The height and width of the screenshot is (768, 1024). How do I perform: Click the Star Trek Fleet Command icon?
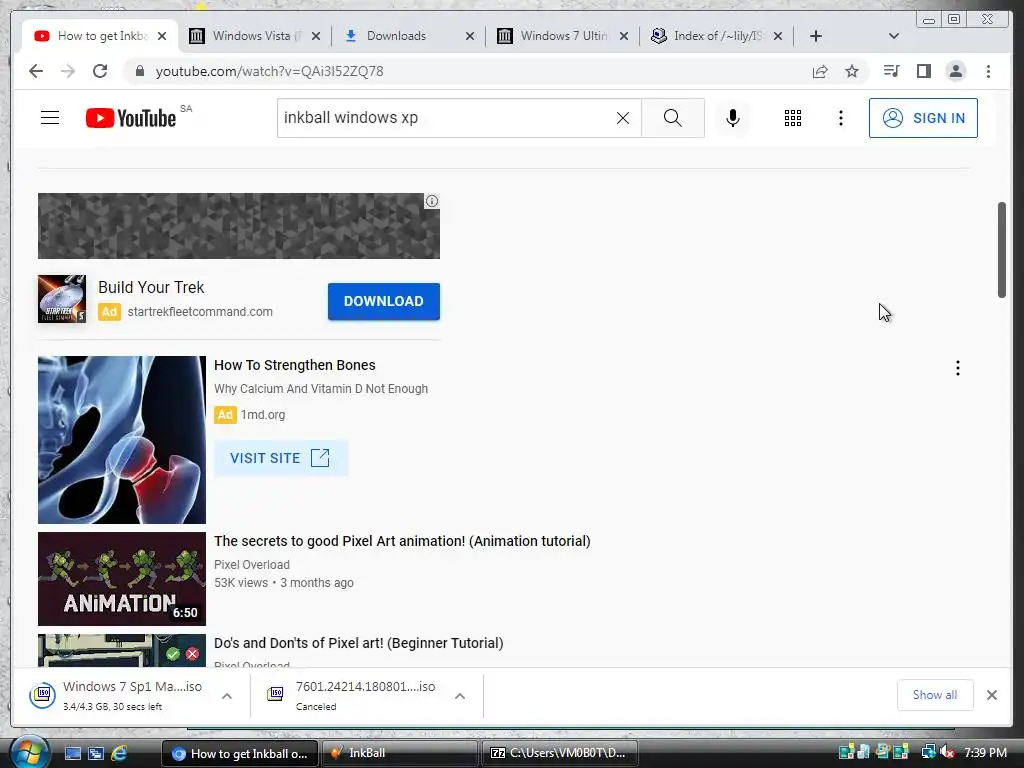click(x=61, y=299)
